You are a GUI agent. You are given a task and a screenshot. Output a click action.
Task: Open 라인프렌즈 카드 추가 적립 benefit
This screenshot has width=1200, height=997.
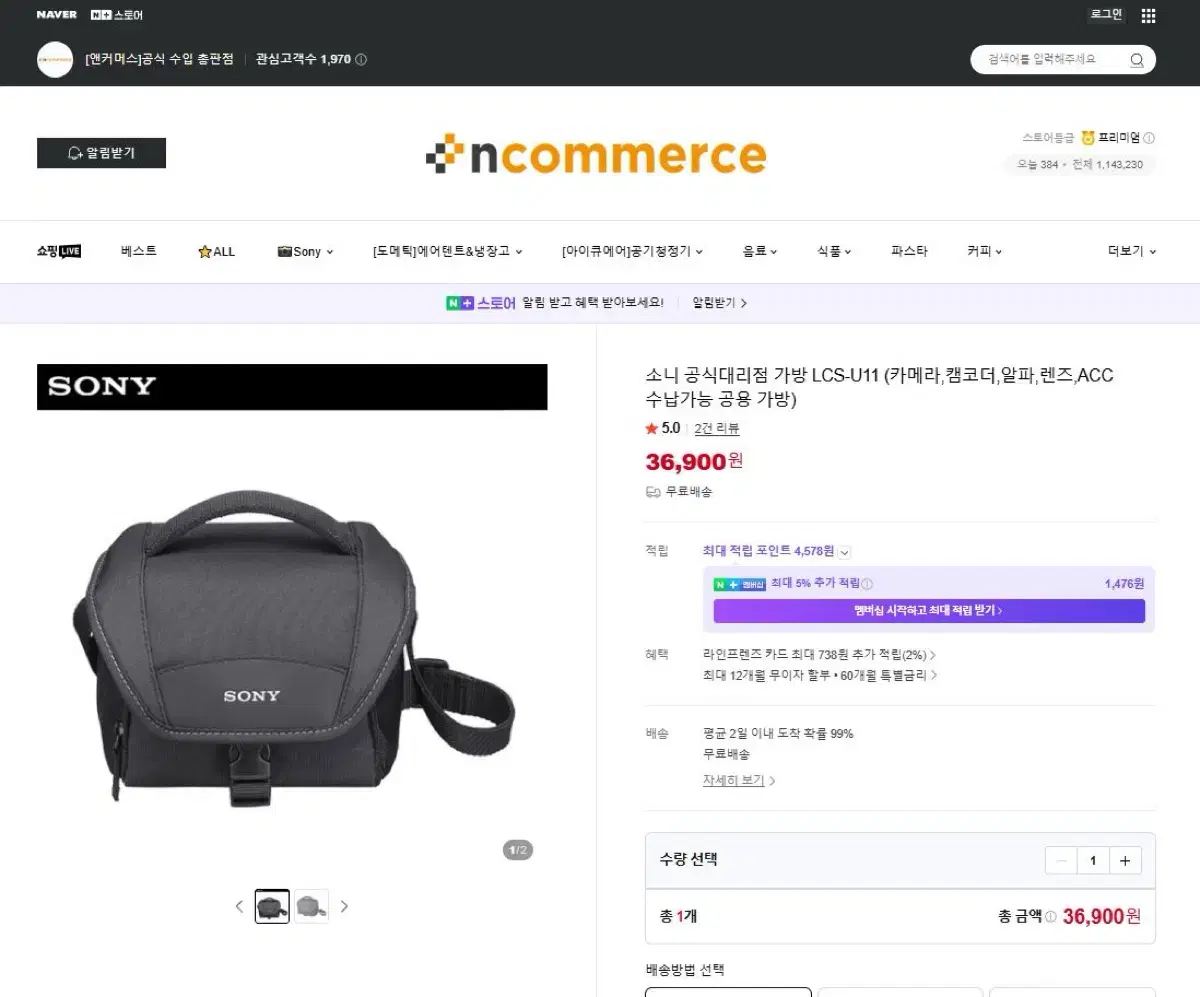click(x=820, y=655)
